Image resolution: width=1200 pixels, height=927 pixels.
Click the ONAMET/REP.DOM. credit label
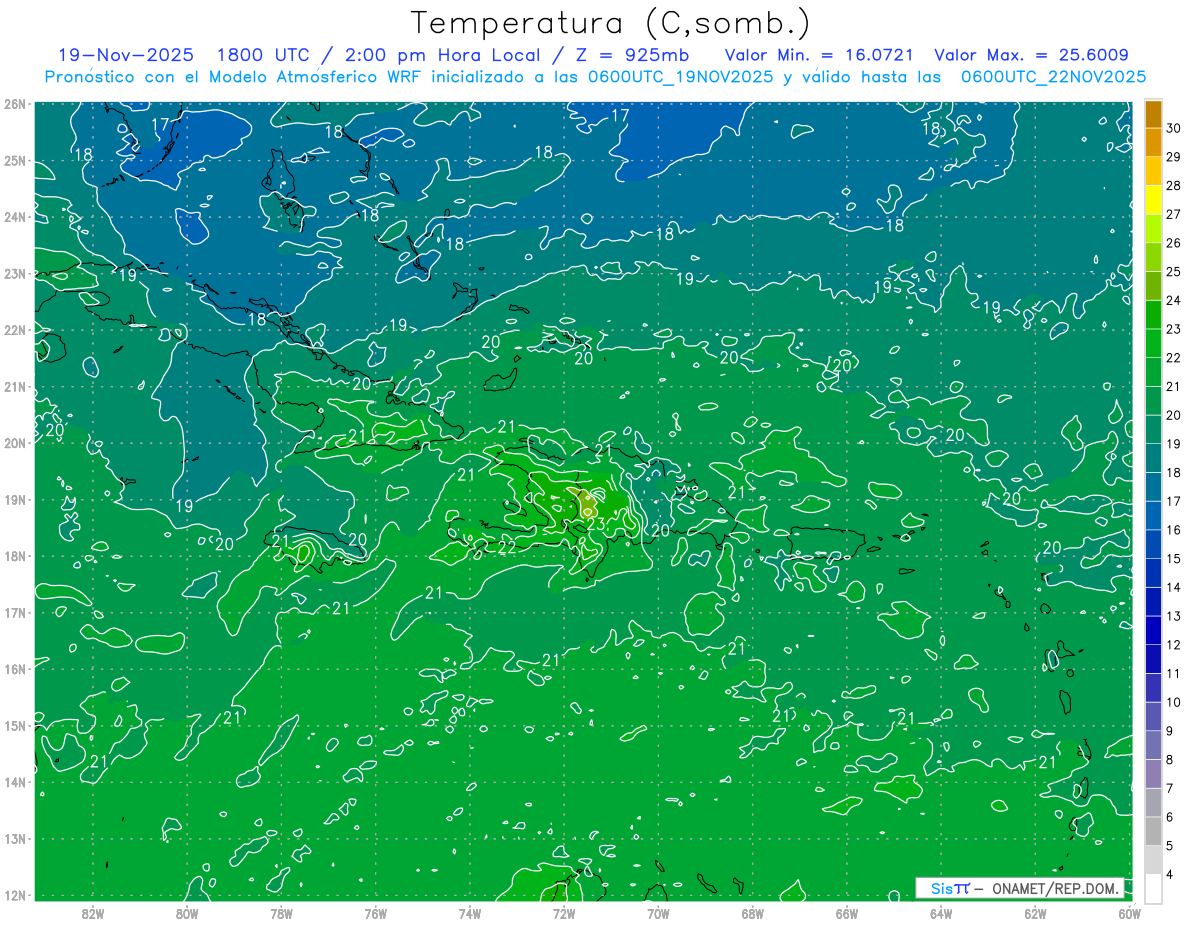tap(1056, 888)
